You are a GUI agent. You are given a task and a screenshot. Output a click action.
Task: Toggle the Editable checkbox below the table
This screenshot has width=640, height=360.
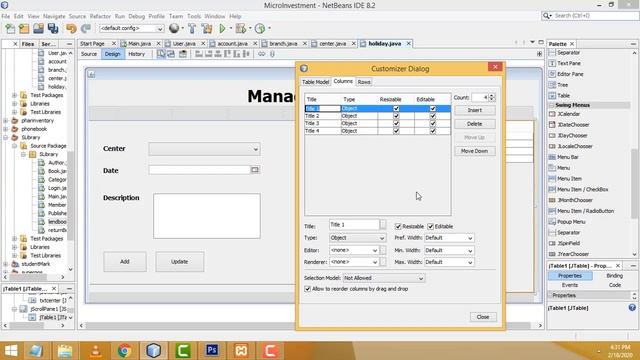click(x=431, y=227)
